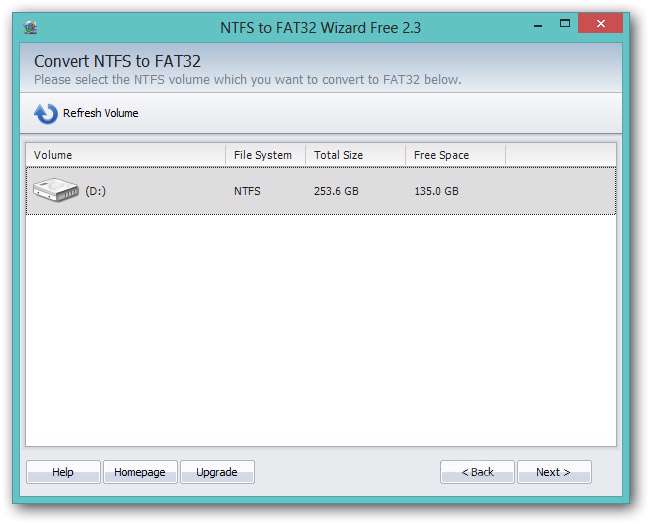Screen dimensions: 650x524
Task: Click the 135.0 GB free space cell
Action: click(436, 191)
